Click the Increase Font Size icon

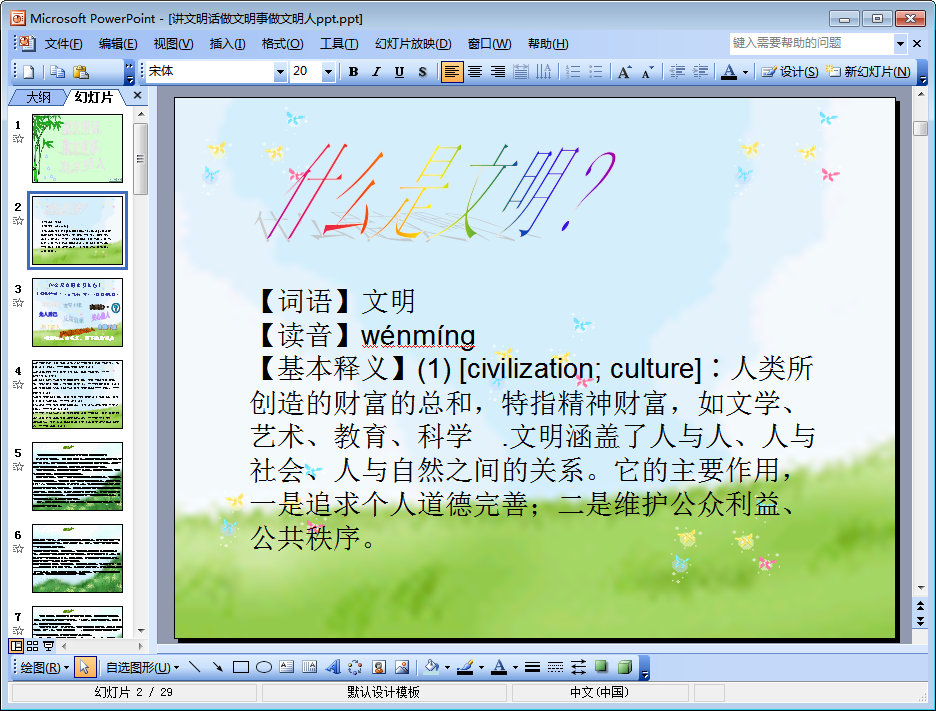(624, 72)
